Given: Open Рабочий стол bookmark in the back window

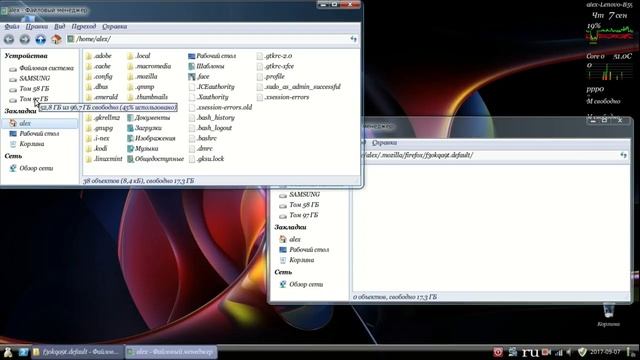Looking at the screenshot, I should tap(304, 250).
